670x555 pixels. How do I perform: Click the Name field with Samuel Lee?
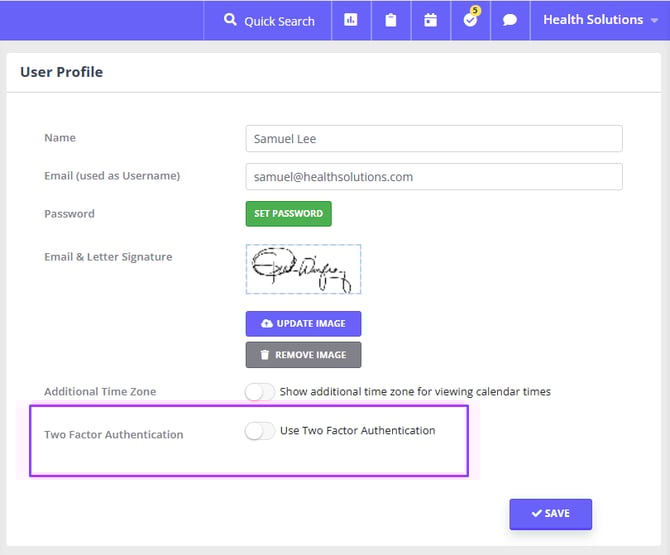[433, 139]
